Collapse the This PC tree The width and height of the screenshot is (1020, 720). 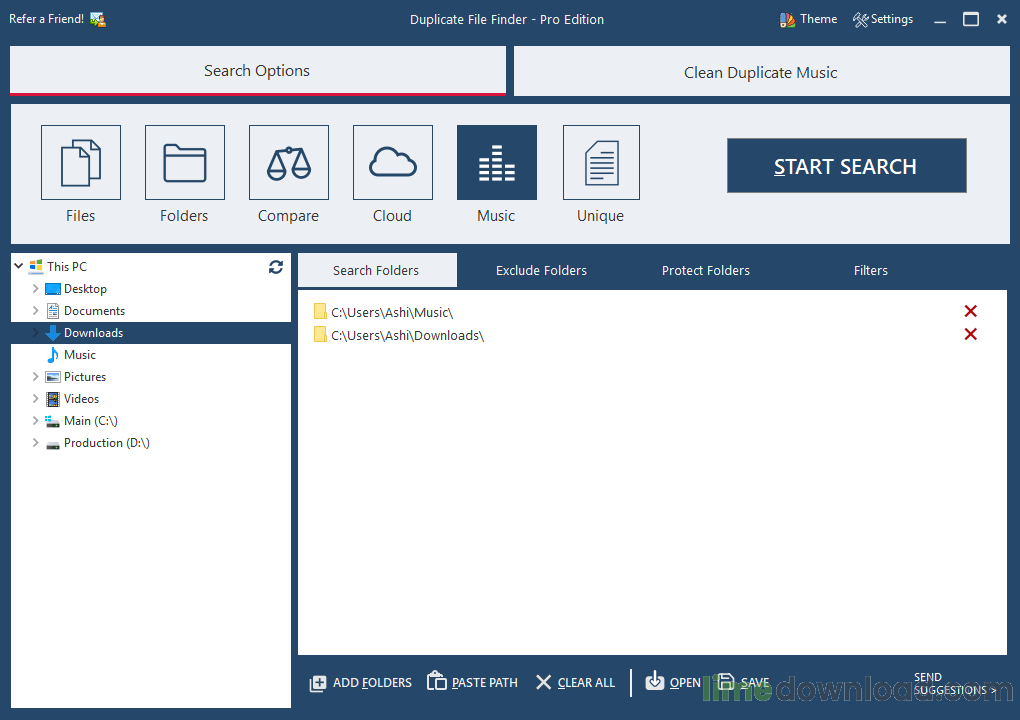19,267
